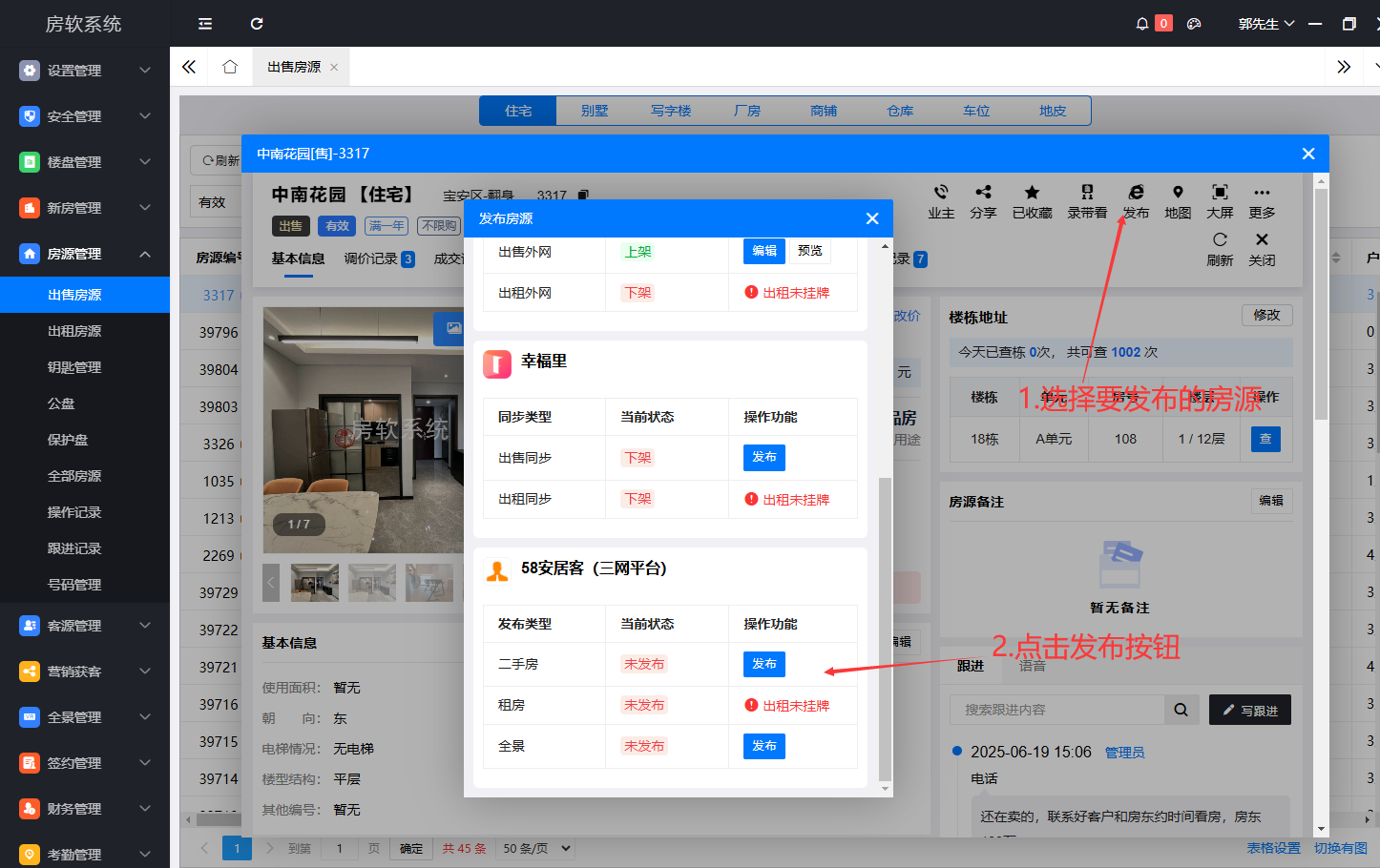Switch to 调价记录 tab
This screenshot has height=868, width=1380.
coord(379,258)
